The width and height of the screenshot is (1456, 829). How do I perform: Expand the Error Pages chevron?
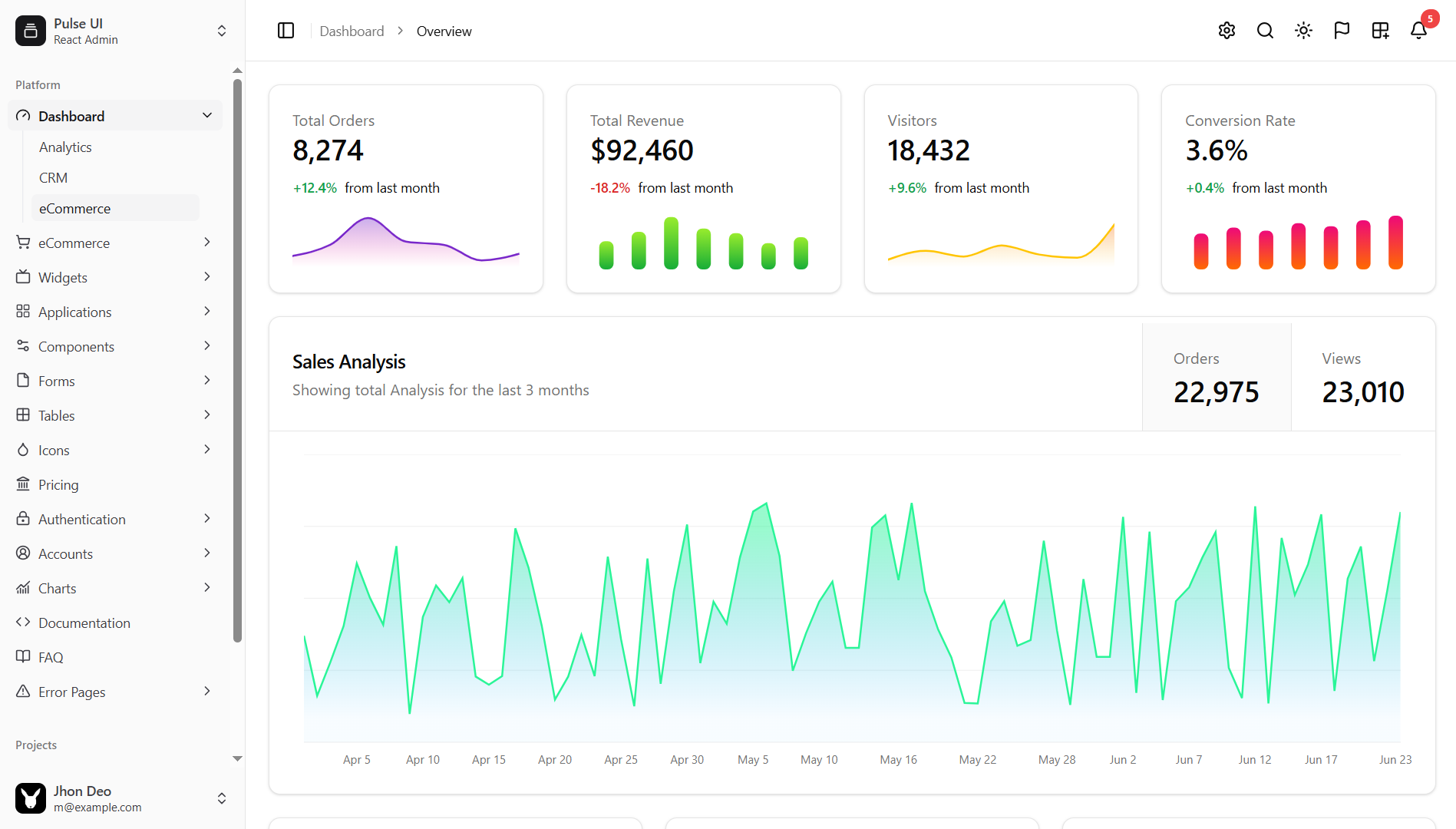(207, 691)
